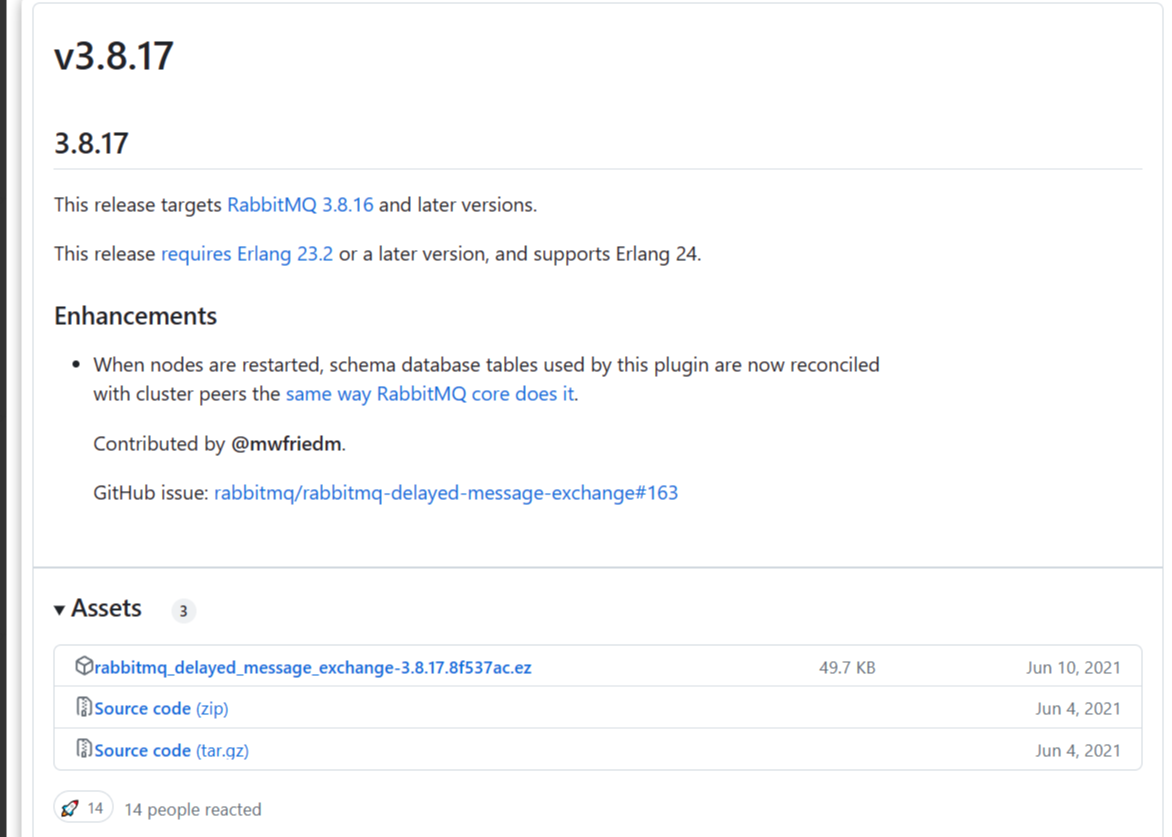Screen dimensions: 1172x837
Task: Open the @mwfriedm contributor profile
Action: click(x=287, y=444)
